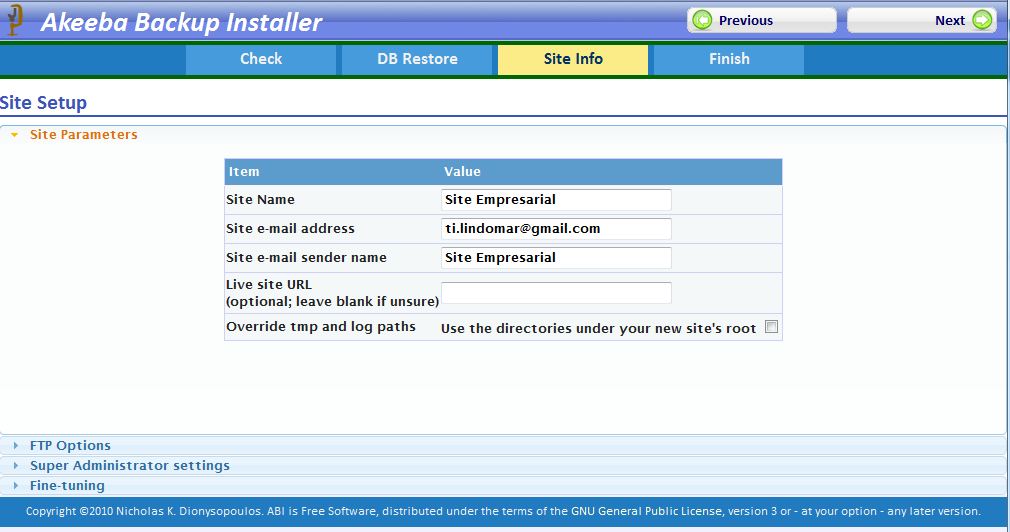Click the copyright footer text
1010x532 pixels.
(503, 511)
